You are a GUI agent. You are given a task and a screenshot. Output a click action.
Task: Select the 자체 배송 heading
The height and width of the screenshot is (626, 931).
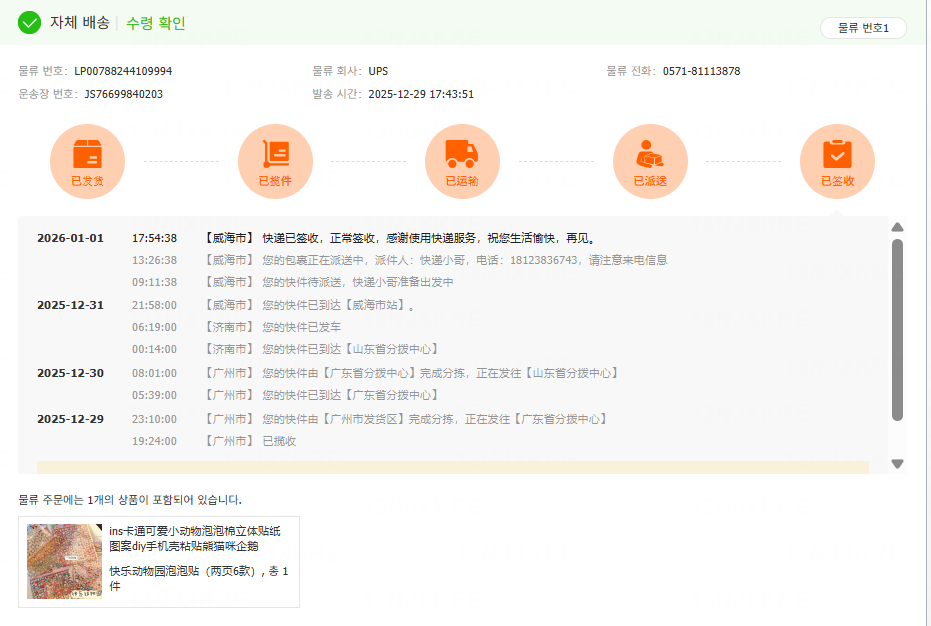tap(80, 23)
